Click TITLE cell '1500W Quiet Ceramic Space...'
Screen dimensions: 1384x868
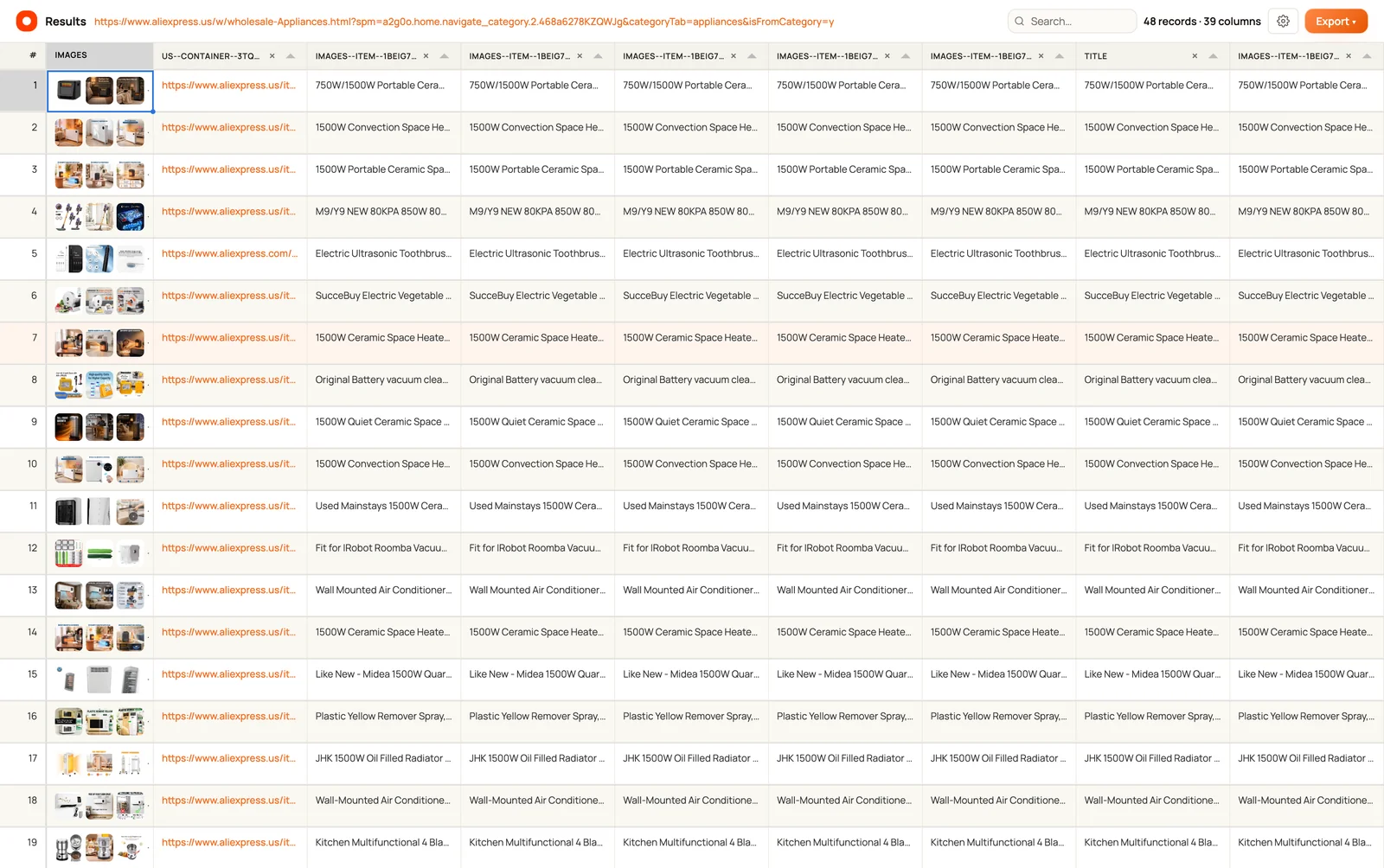coord(1152,422)
